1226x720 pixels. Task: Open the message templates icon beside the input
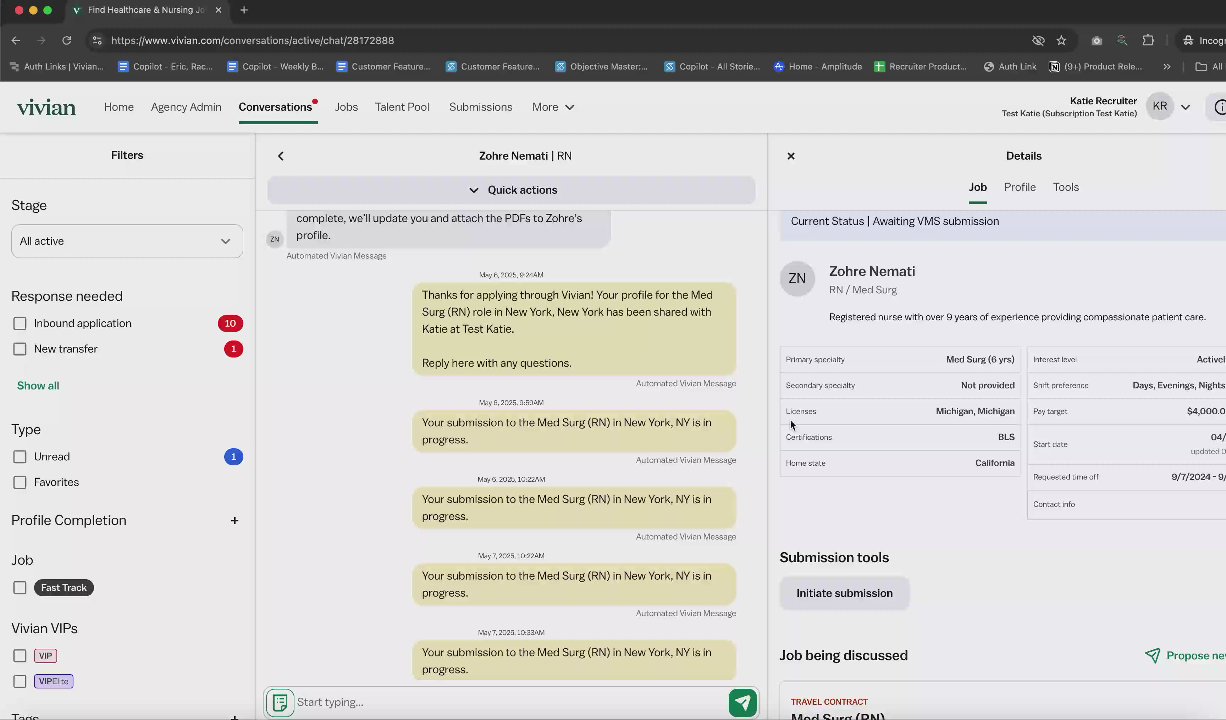tap(280, 702)
